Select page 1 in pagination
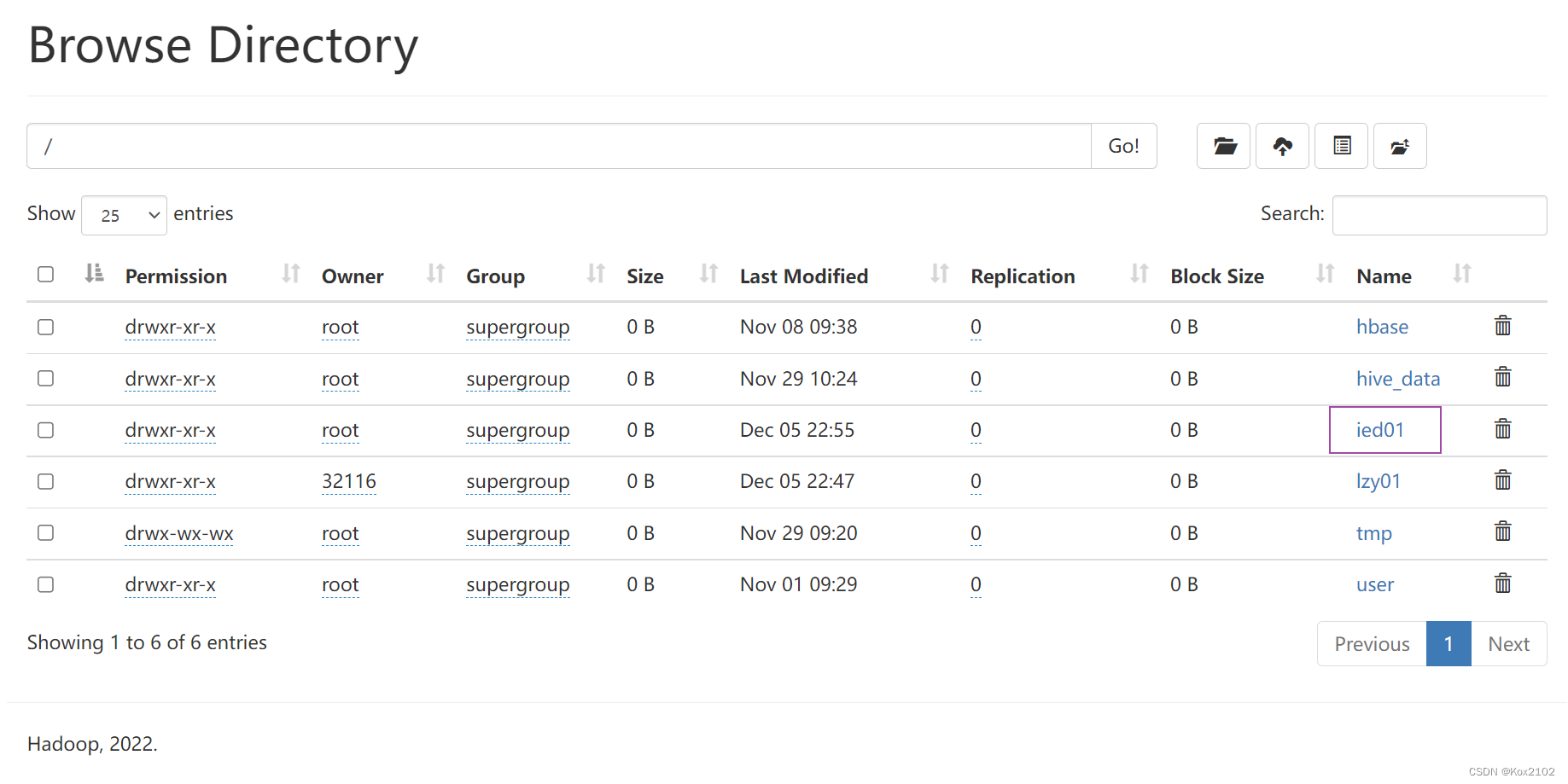Screen dimensions: 1568x784 pos(1449,644)
